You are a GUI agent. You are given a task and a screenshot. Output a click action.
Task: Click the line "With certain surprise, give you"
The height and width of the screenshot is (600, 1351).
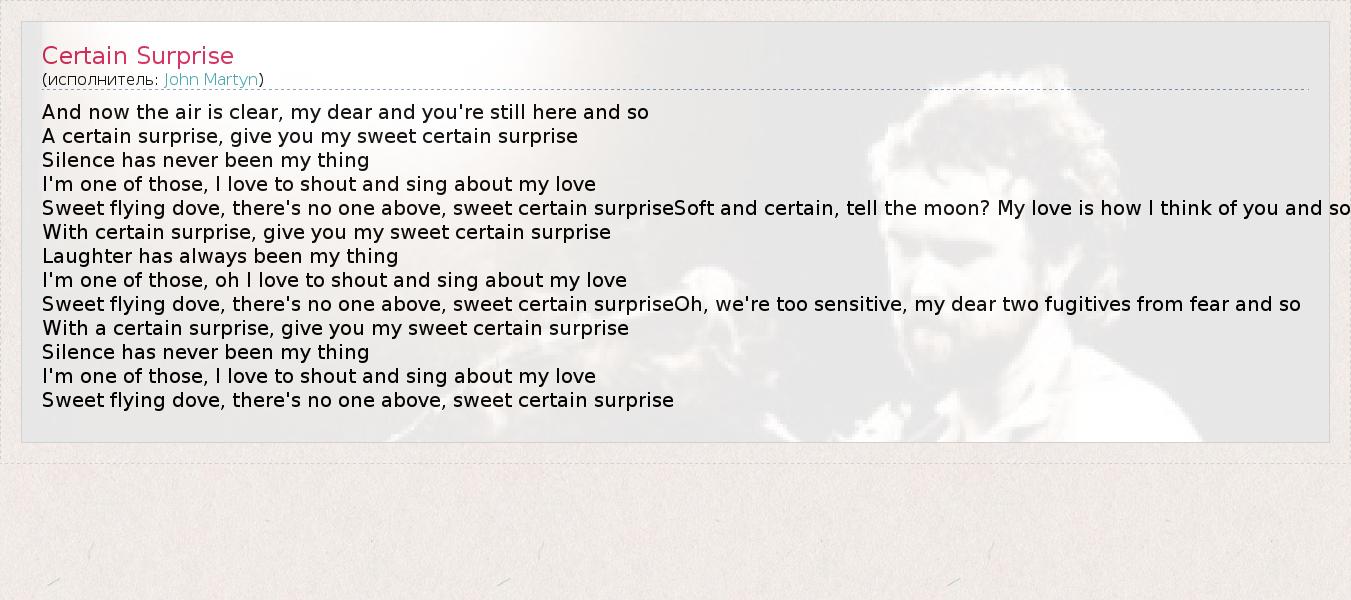pos(326,232)
